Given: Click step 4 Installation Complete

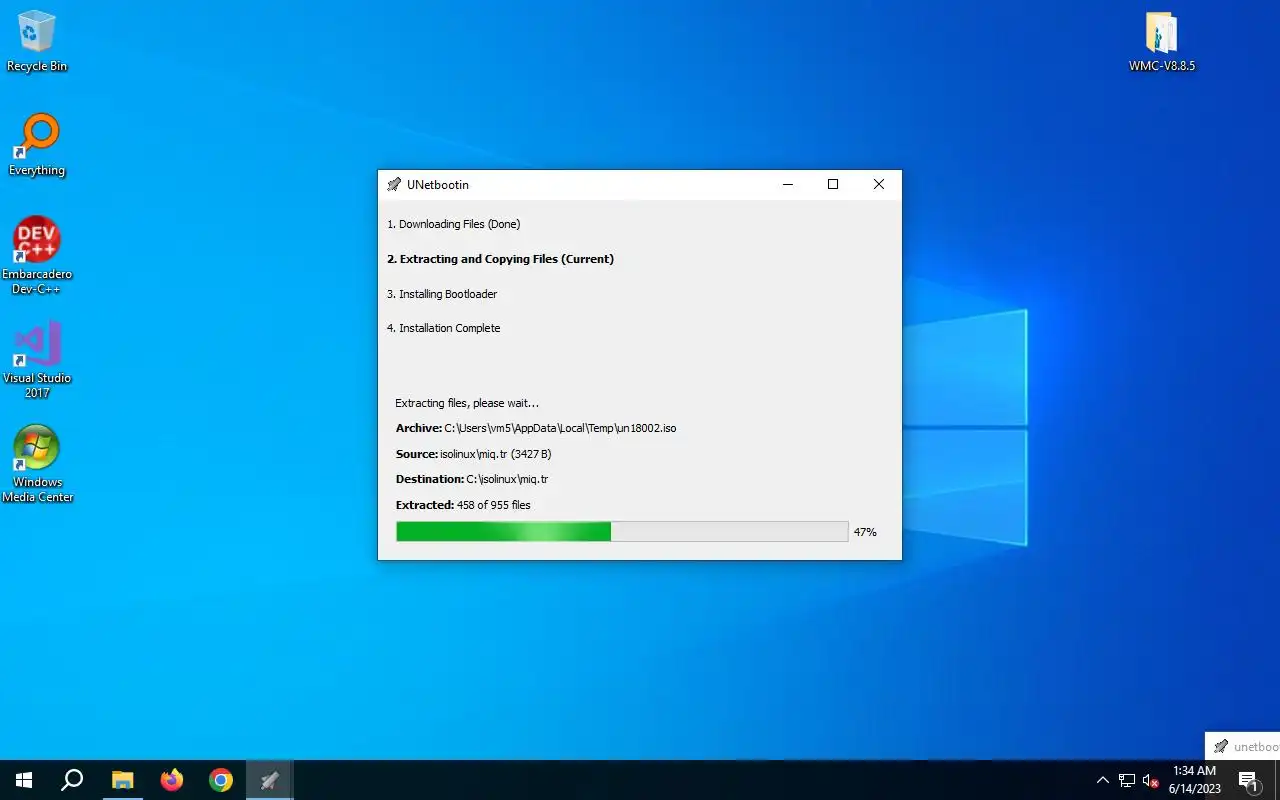Looking at the screenshot, I should 444,328.
